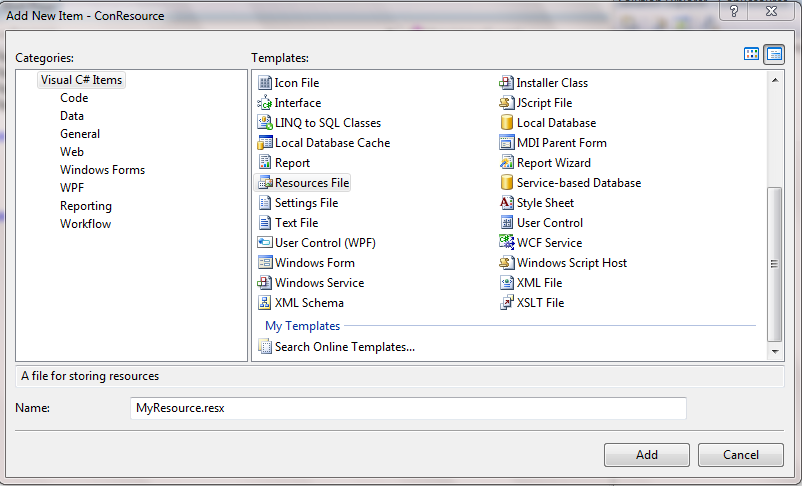Select the XML Schema icon
Screen dimensions: 802x486
[264, 302]
